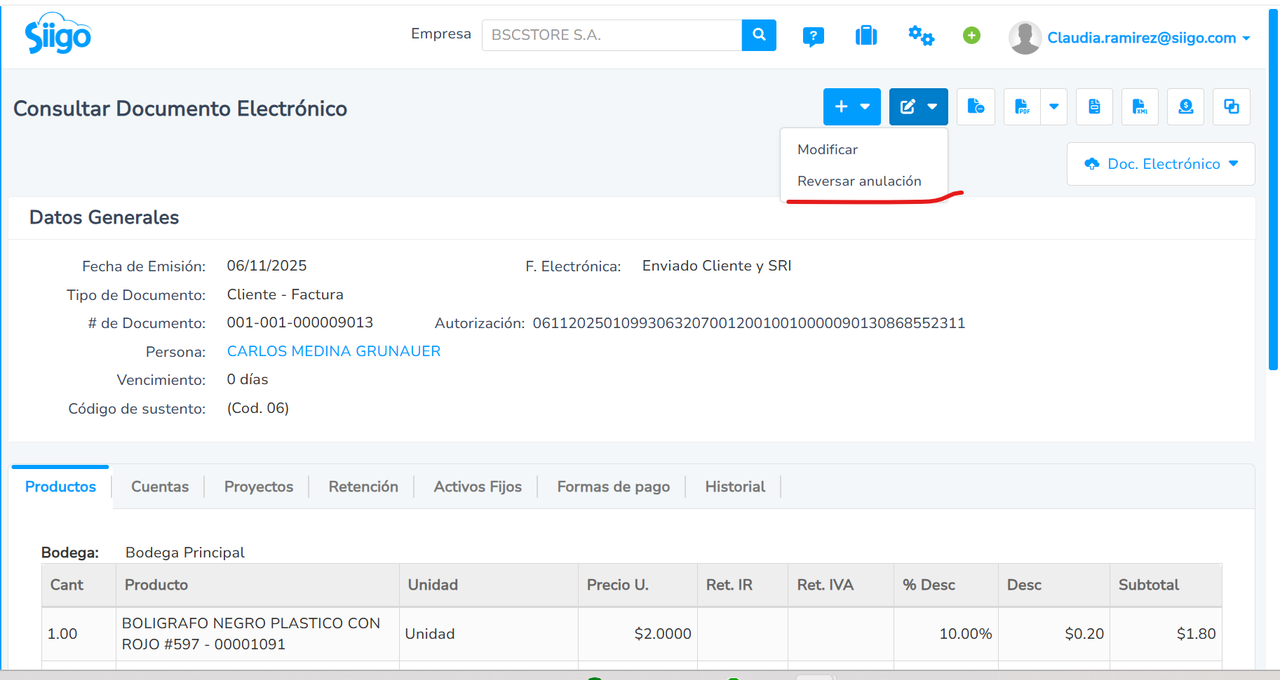
Task: Click the company search magnifier button
Action: [759, 35]
